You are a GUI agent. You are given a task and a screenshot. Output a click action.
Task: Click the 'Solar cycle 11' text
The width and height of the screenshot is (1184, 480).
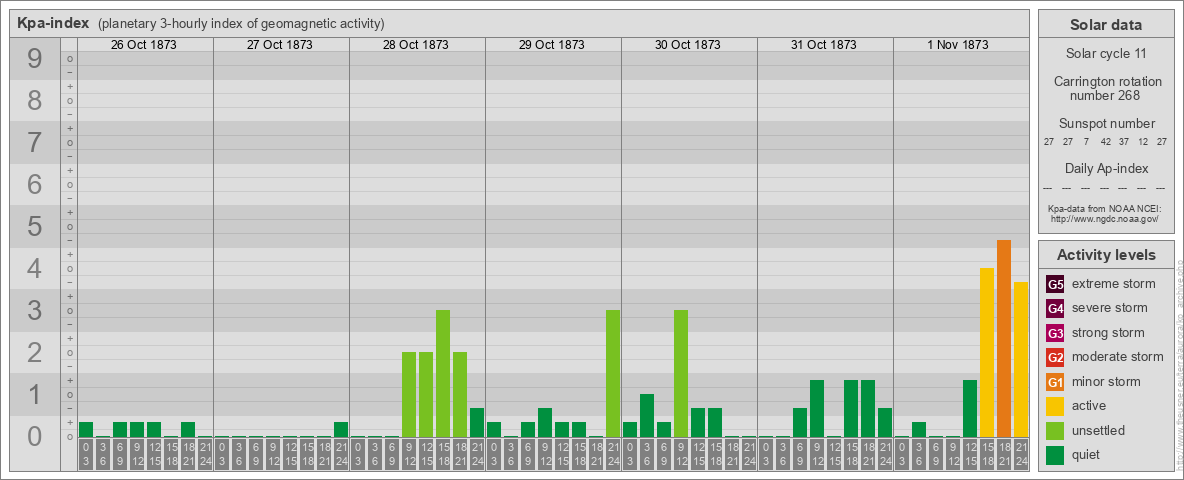pos(1106,54)
